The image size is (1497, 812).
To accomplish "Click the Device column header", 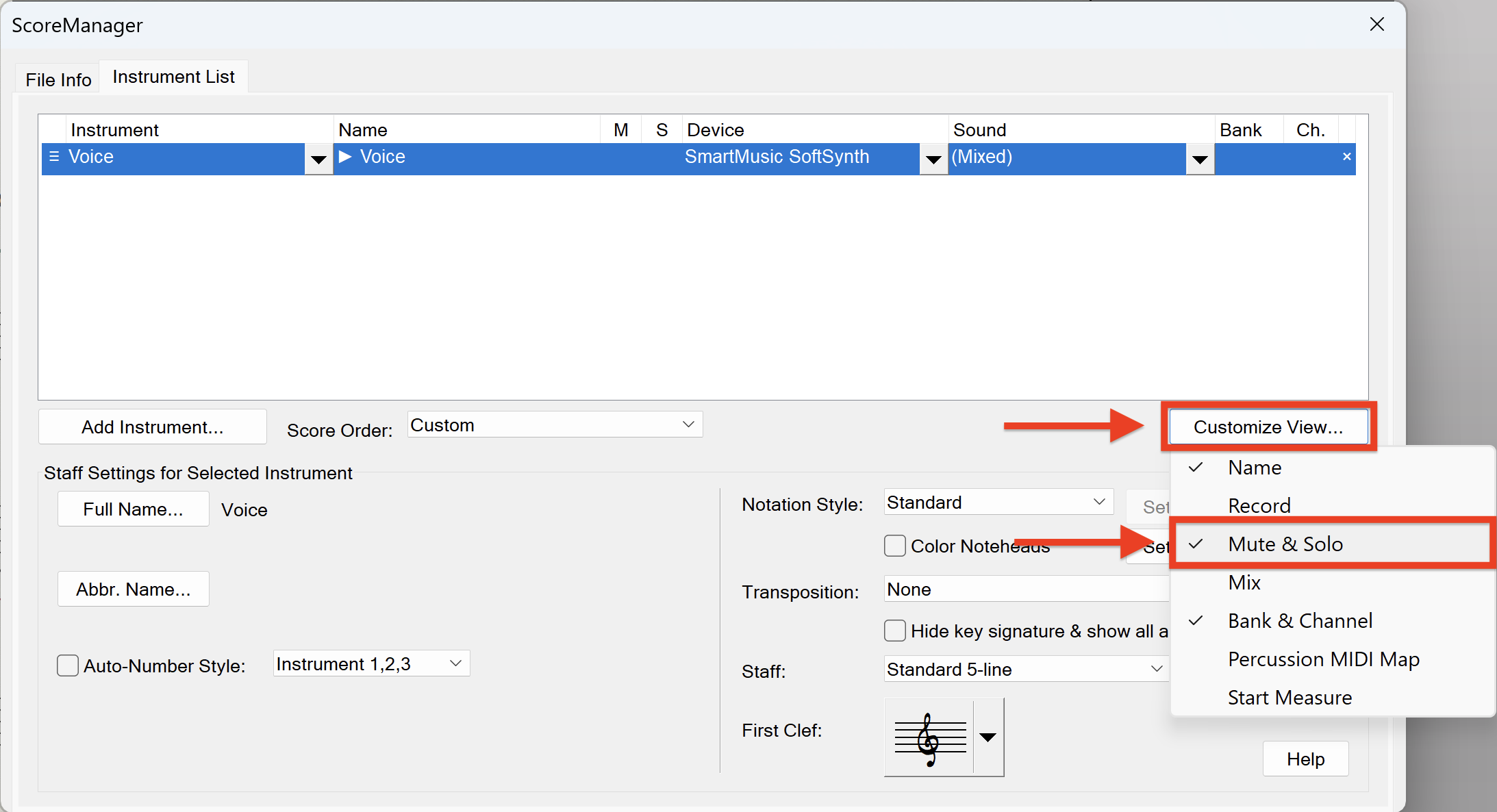I will click(x=816, y=129).
